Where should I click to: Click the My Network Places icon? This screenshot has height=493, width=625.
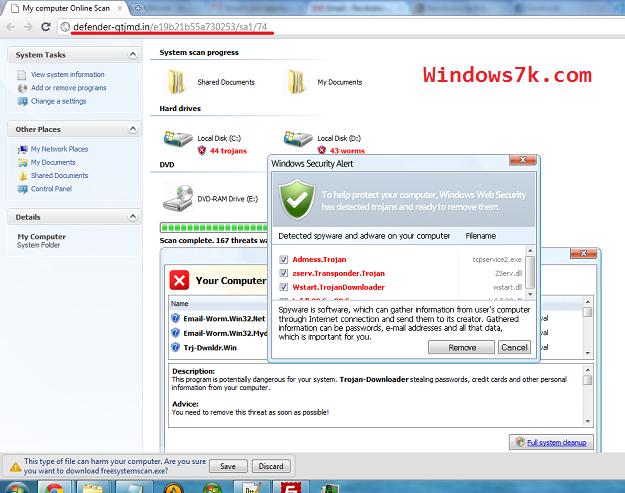coord(22,149)
